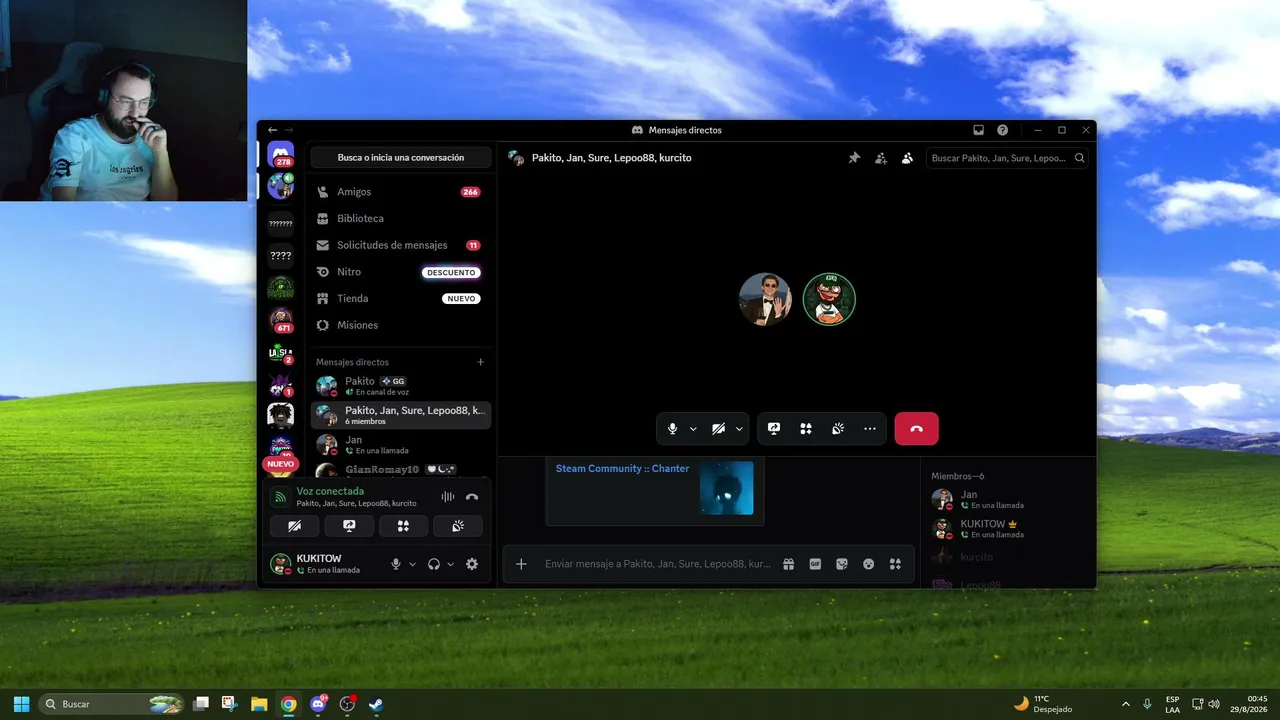Click the pinned messages pin icon
Image resolution: width=1280 pixels, height=720 pixels.
click(x=854, y=158)
